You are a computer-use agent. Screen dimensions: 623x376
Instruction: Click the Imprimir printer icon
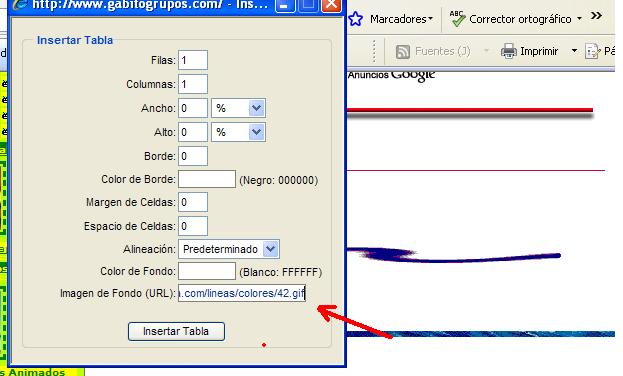point(509,51)
